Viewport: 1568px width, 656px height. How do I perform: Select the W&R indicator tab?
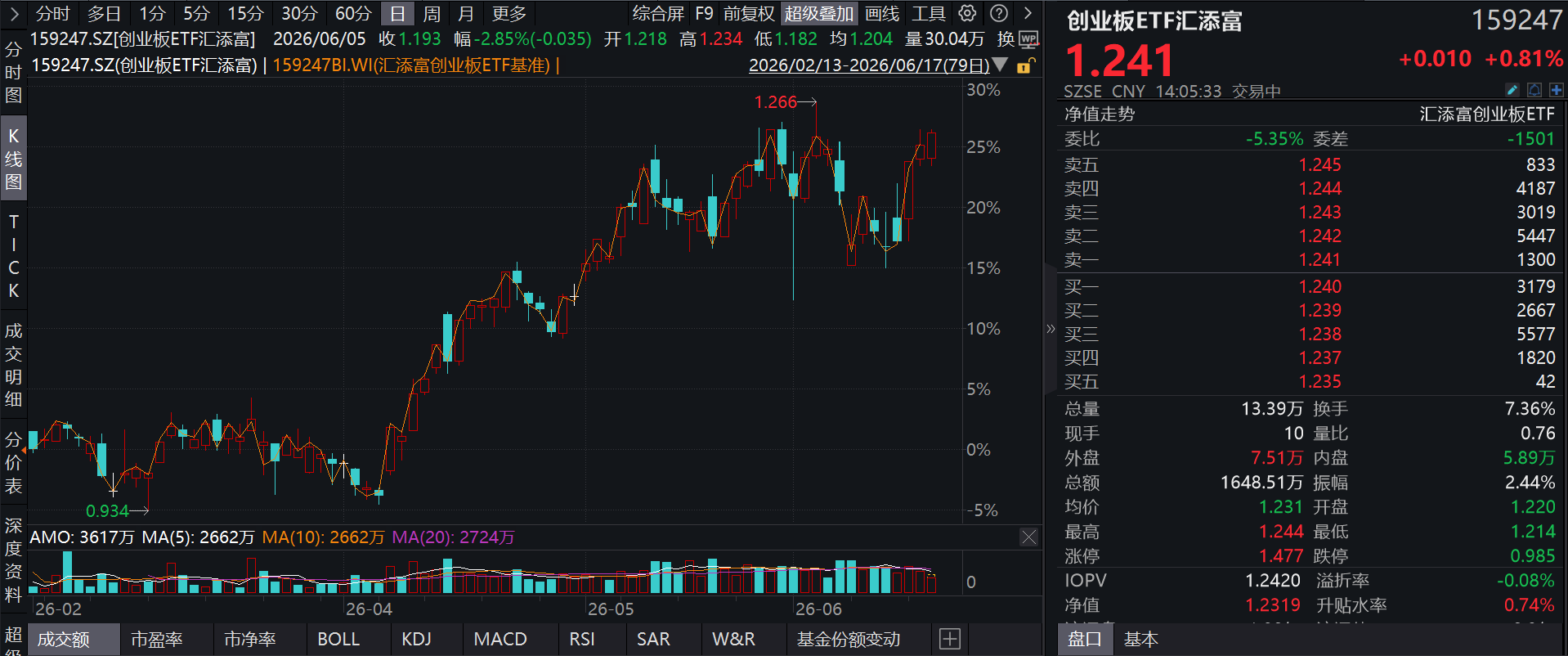coord(734,639)
